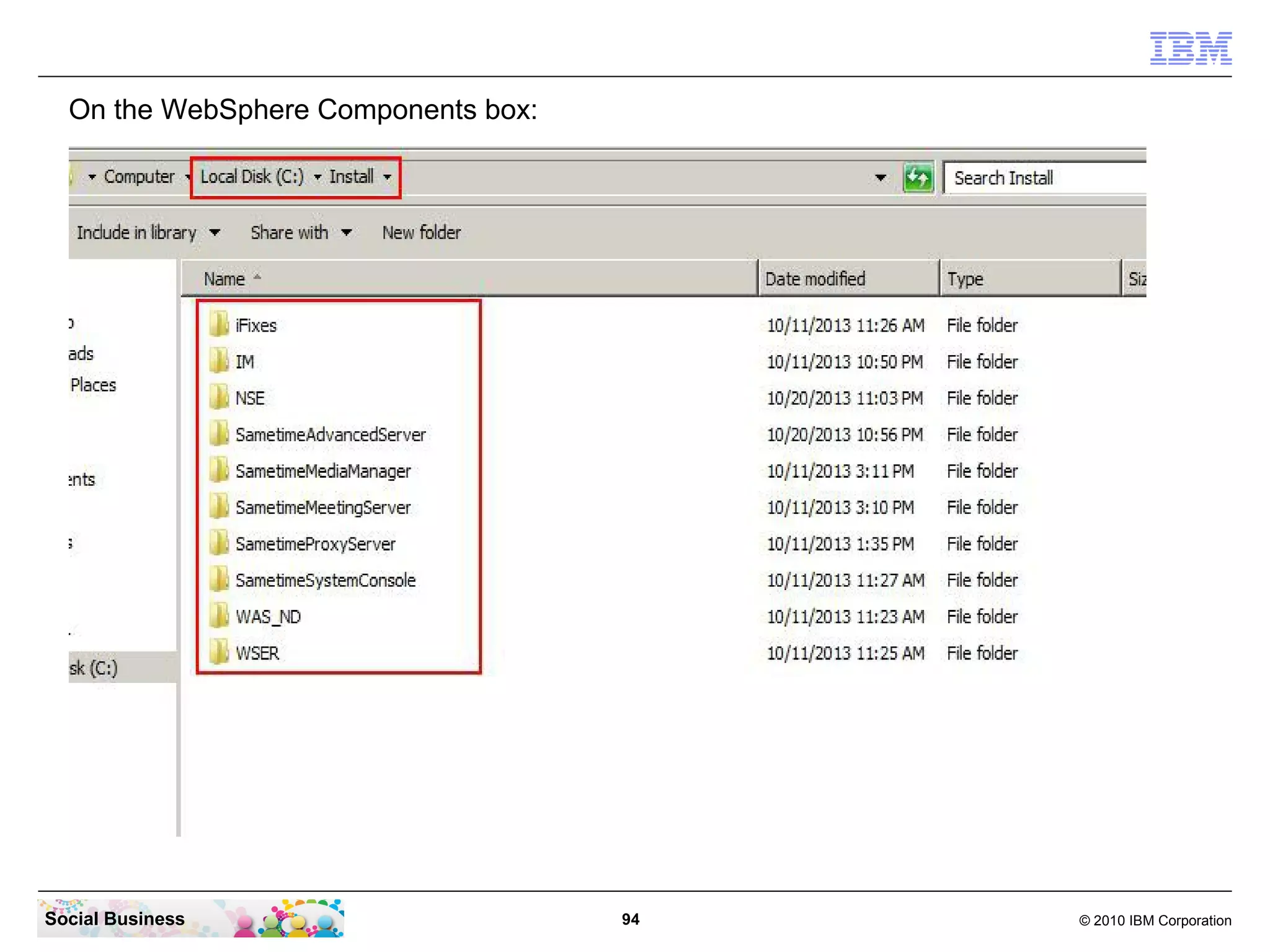Click the NSE folder name

pos(250,398)
